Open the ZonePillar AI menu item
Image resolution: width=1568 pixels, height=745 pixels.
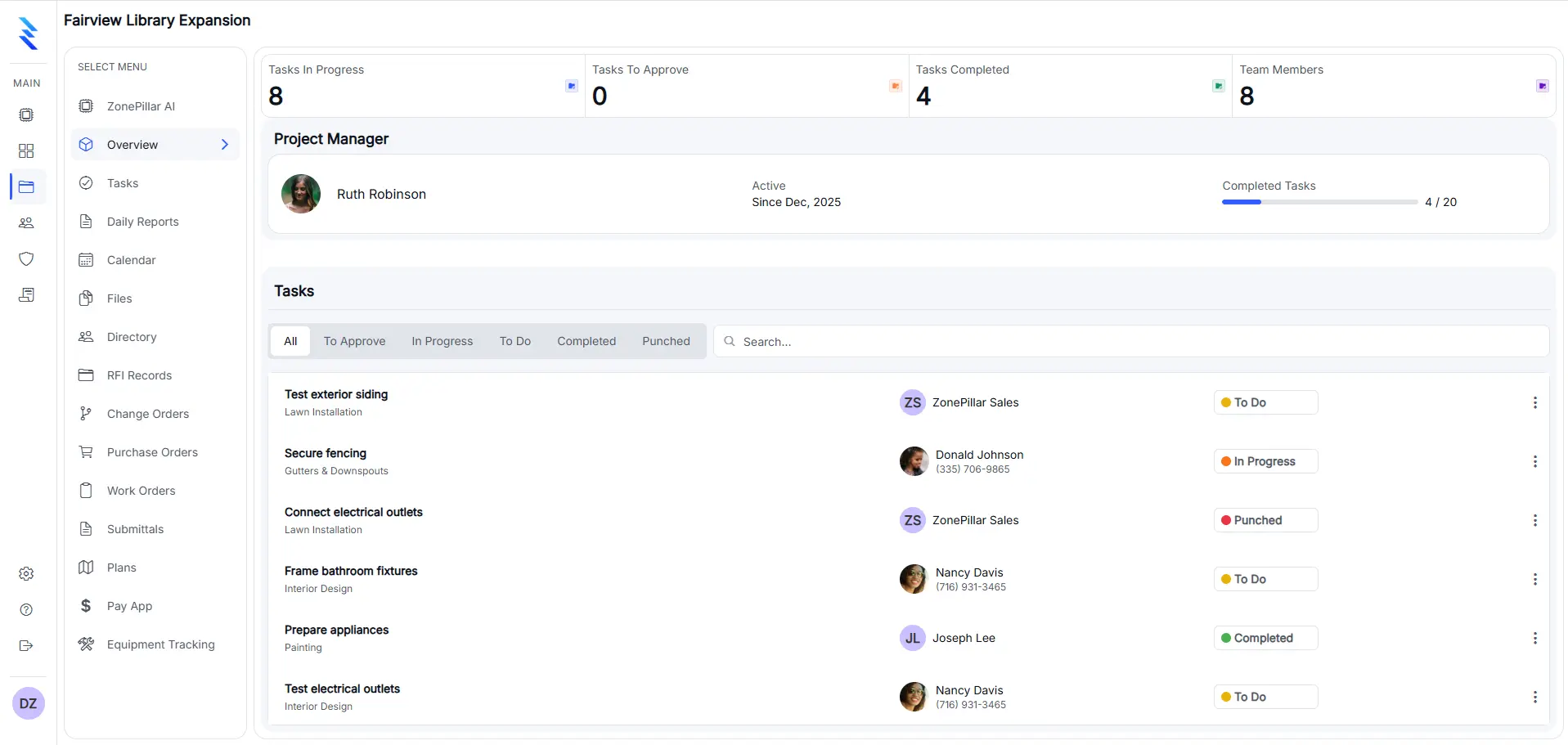(140, 106)
